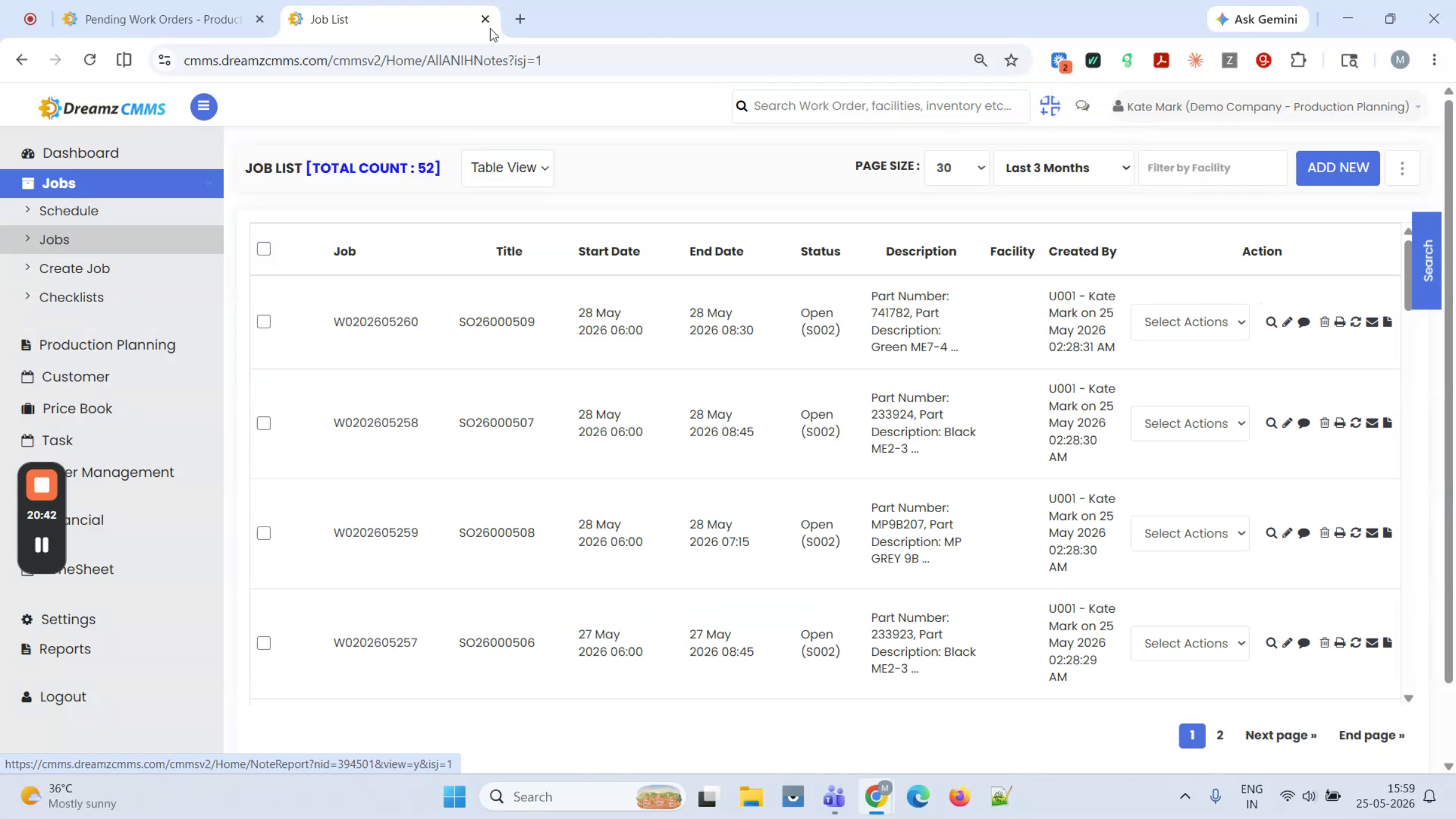Check the box for job W0202605258

[264, 423]
